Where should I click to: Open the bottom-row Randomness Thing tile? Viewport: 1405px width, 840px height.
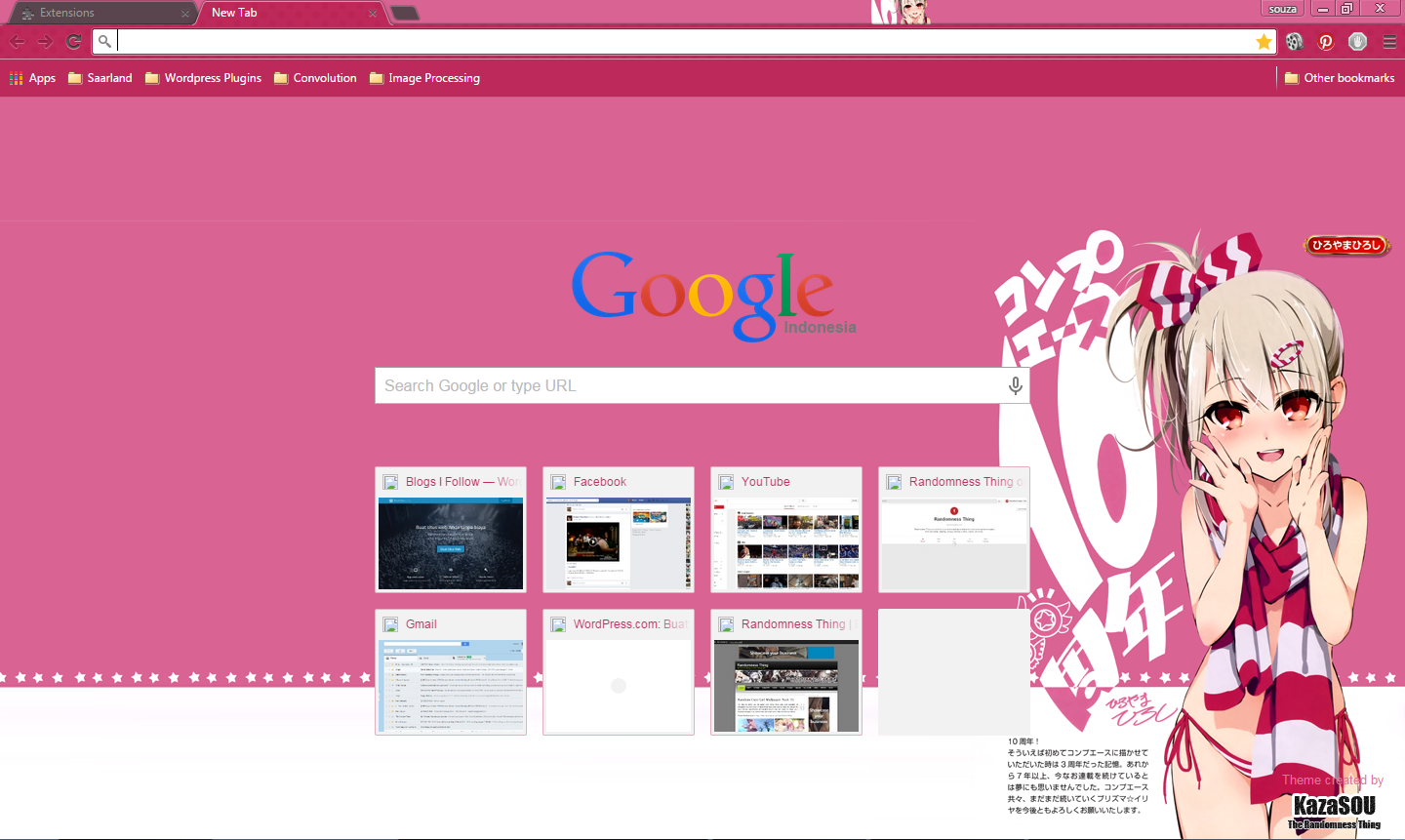(x=786, y=672)
